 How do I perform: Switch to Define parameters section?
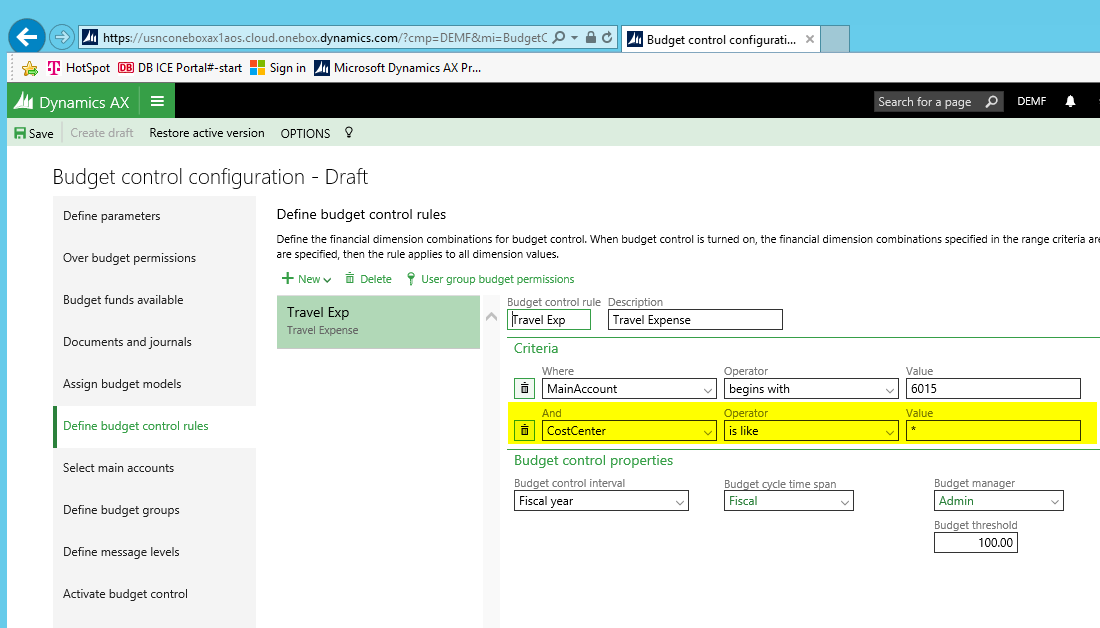pyautogui.click(x=112, y=216)
